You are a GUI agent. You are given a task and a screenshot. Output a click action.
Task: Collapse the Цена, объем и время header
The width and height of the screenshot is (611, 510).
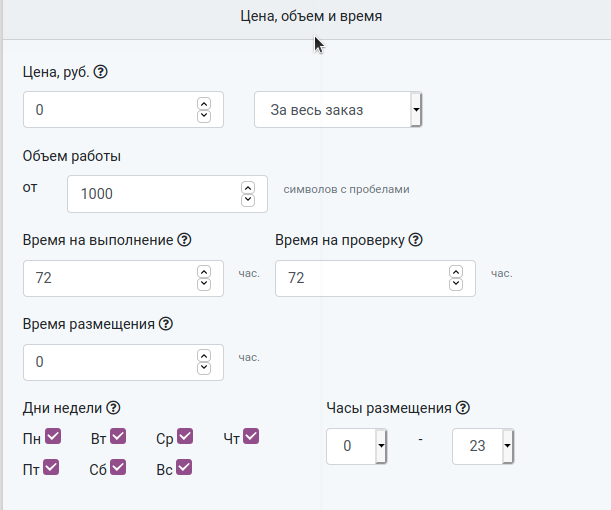311,16
